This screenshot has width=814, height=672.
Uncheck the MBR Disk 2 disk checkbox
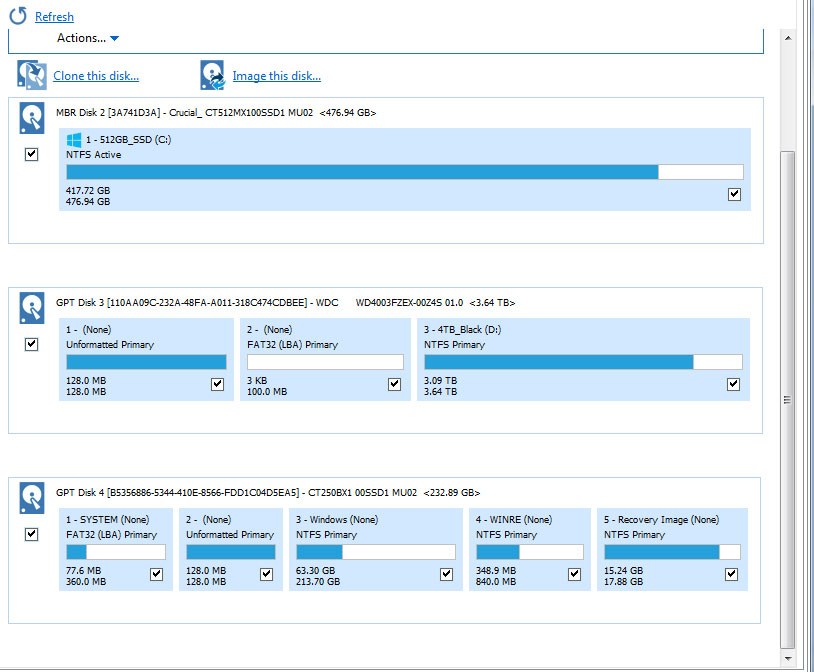[x=32, y=154]
